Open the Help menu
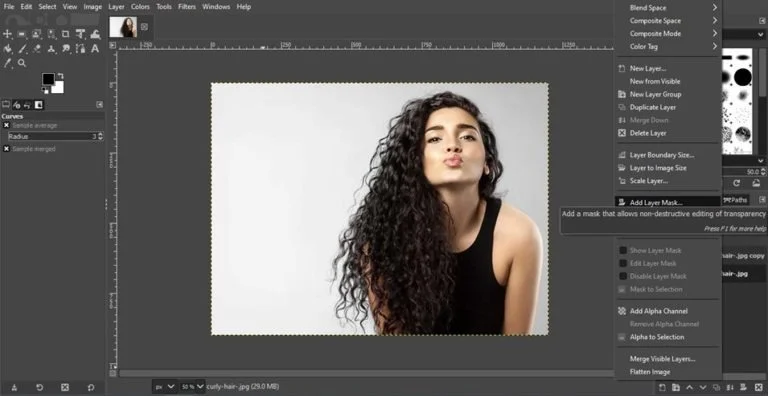 click(243, 7)
